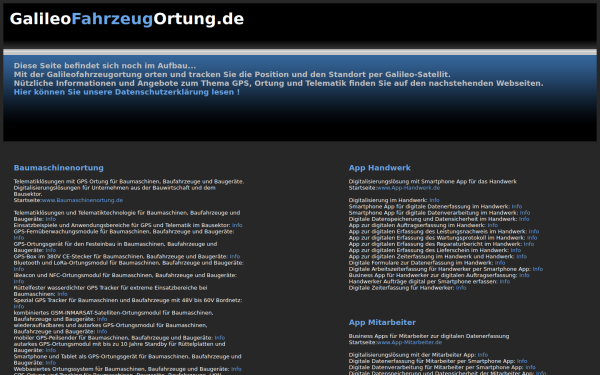Open Info for Digitale Arbeitszeiterfassung für Handwerker
Image resolution: width=600 pixels, height=375 pixels.
[x=538, y=269]
